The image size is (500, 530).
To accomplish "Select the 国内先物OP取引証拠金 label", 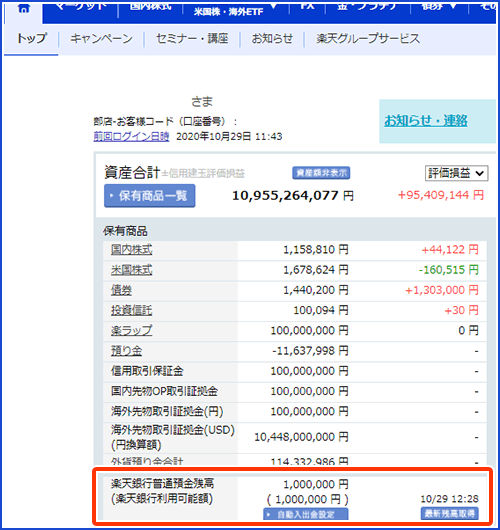I will pos(164,391).
